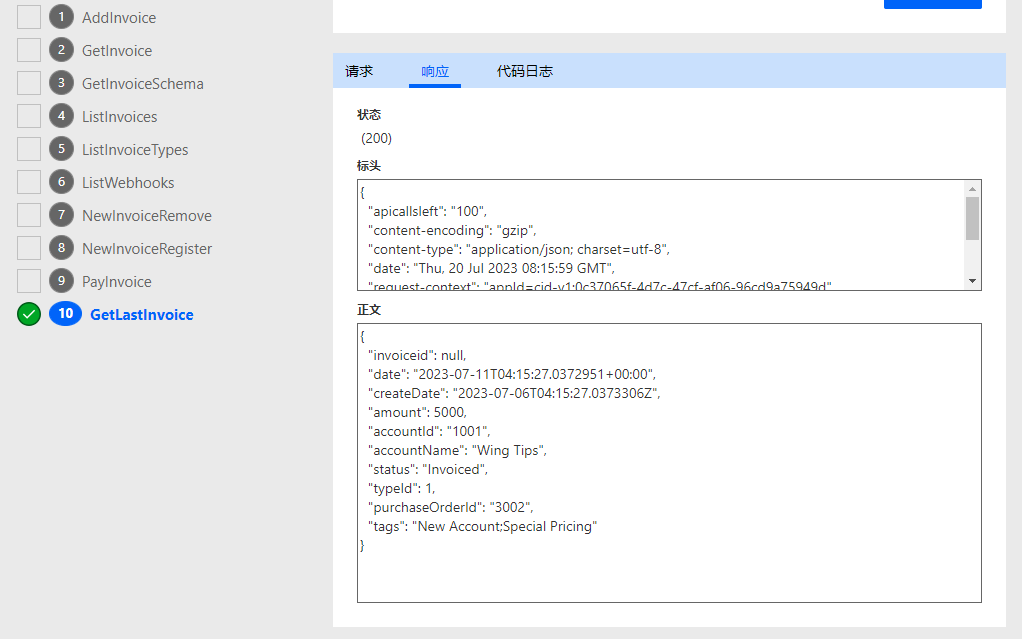
Task: Open the NewInvoiceRemove operation
Action: tap(147, 216)
